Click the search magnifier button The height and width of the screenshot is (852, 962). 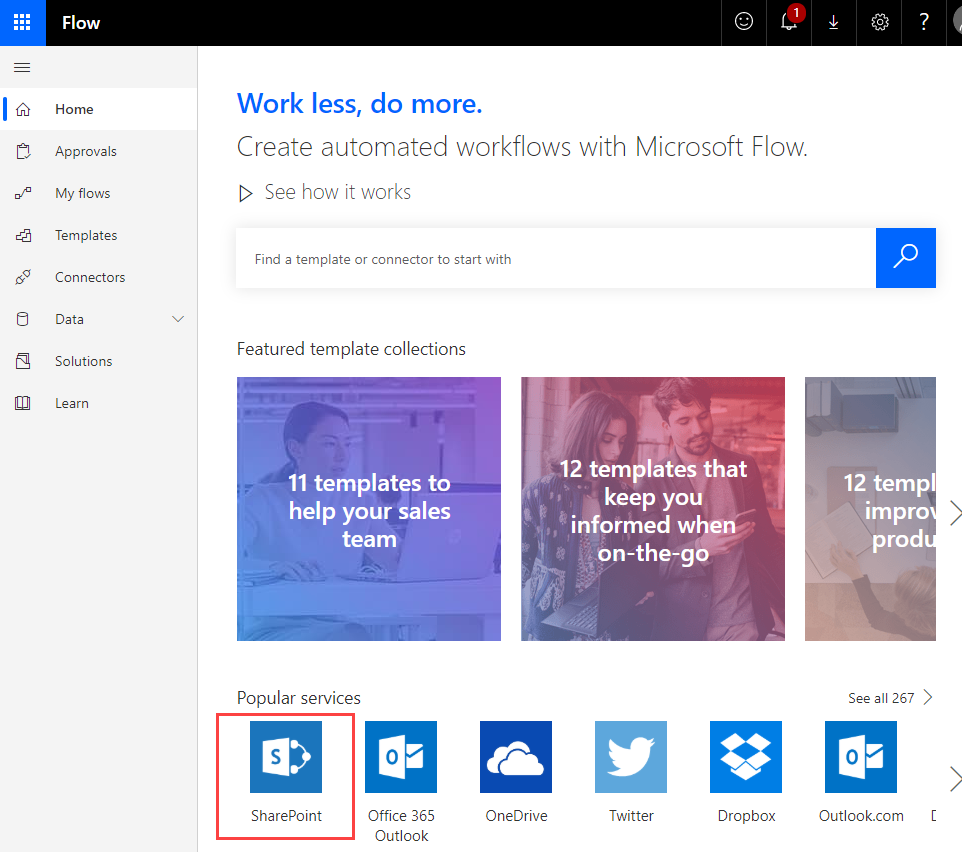click(x=906, y=258)
